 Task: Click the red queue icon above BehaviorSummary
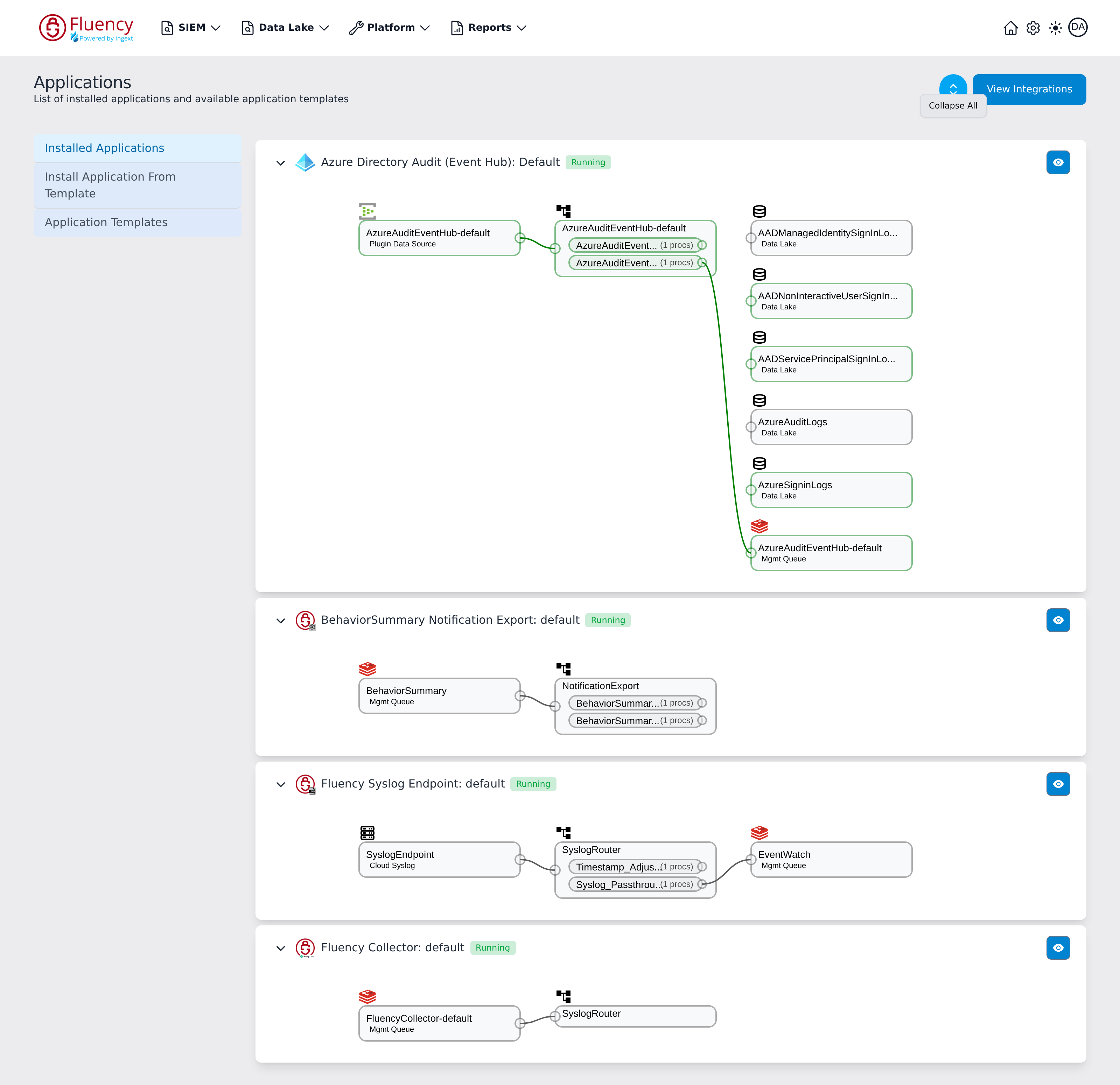367,668
